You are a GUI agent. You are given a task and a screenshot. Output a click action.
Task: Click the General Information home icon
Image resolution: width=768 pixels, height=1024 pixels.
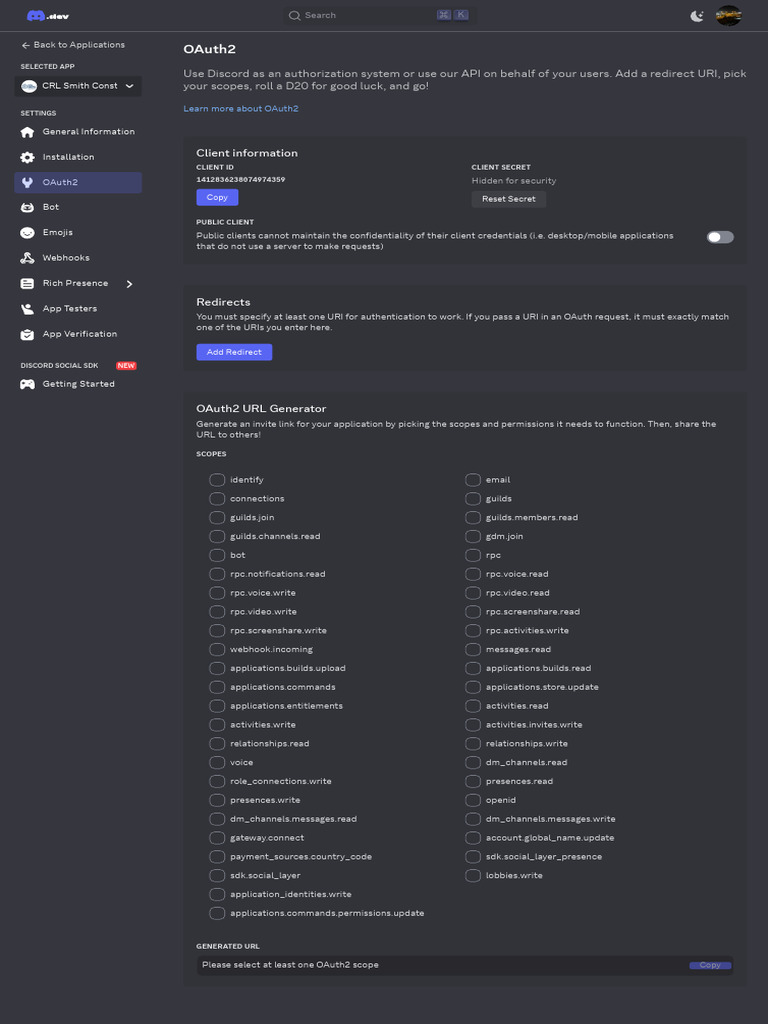(x=27, y=132)
